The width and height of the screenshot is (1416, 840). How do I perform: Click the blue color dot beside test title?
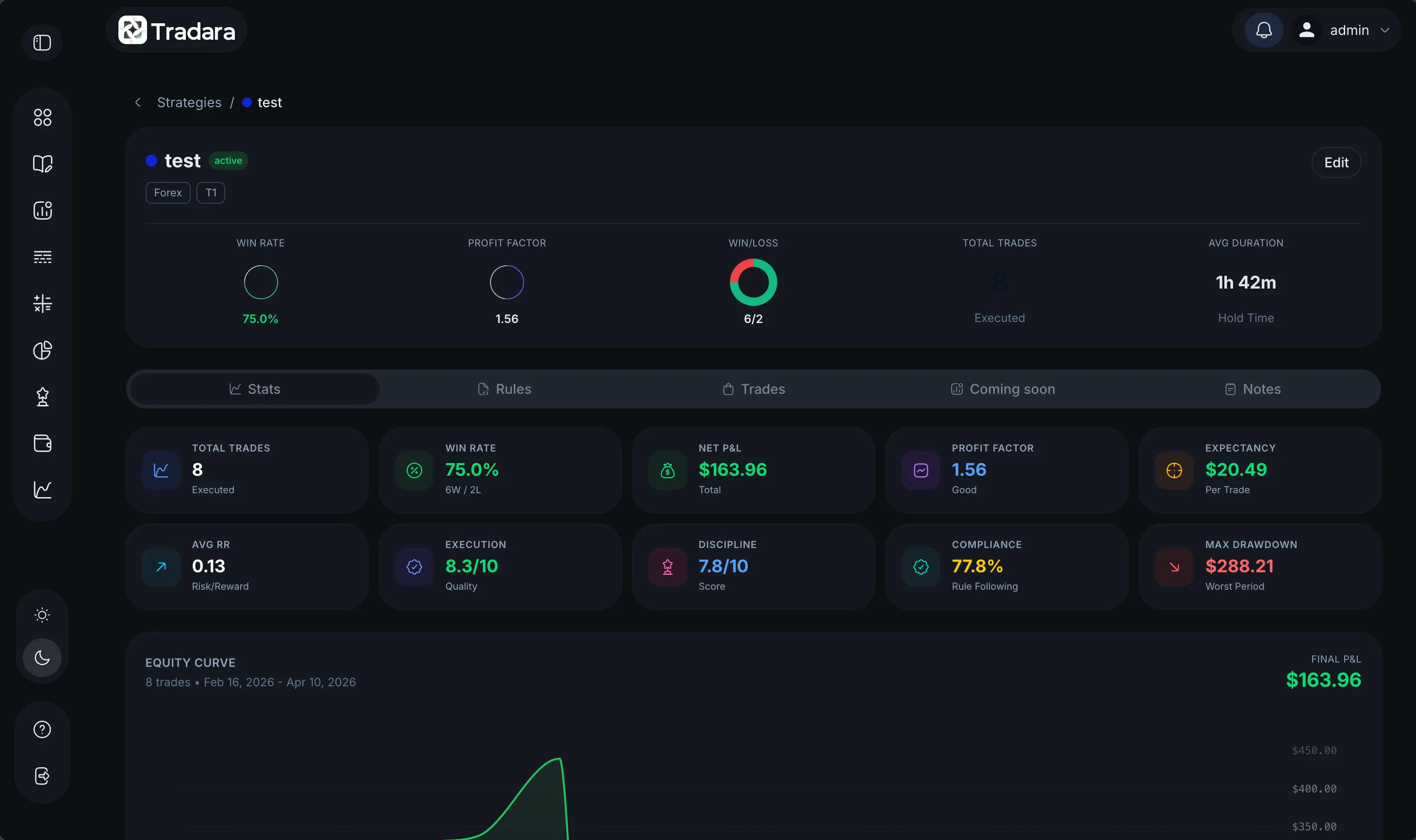[151, 161]
